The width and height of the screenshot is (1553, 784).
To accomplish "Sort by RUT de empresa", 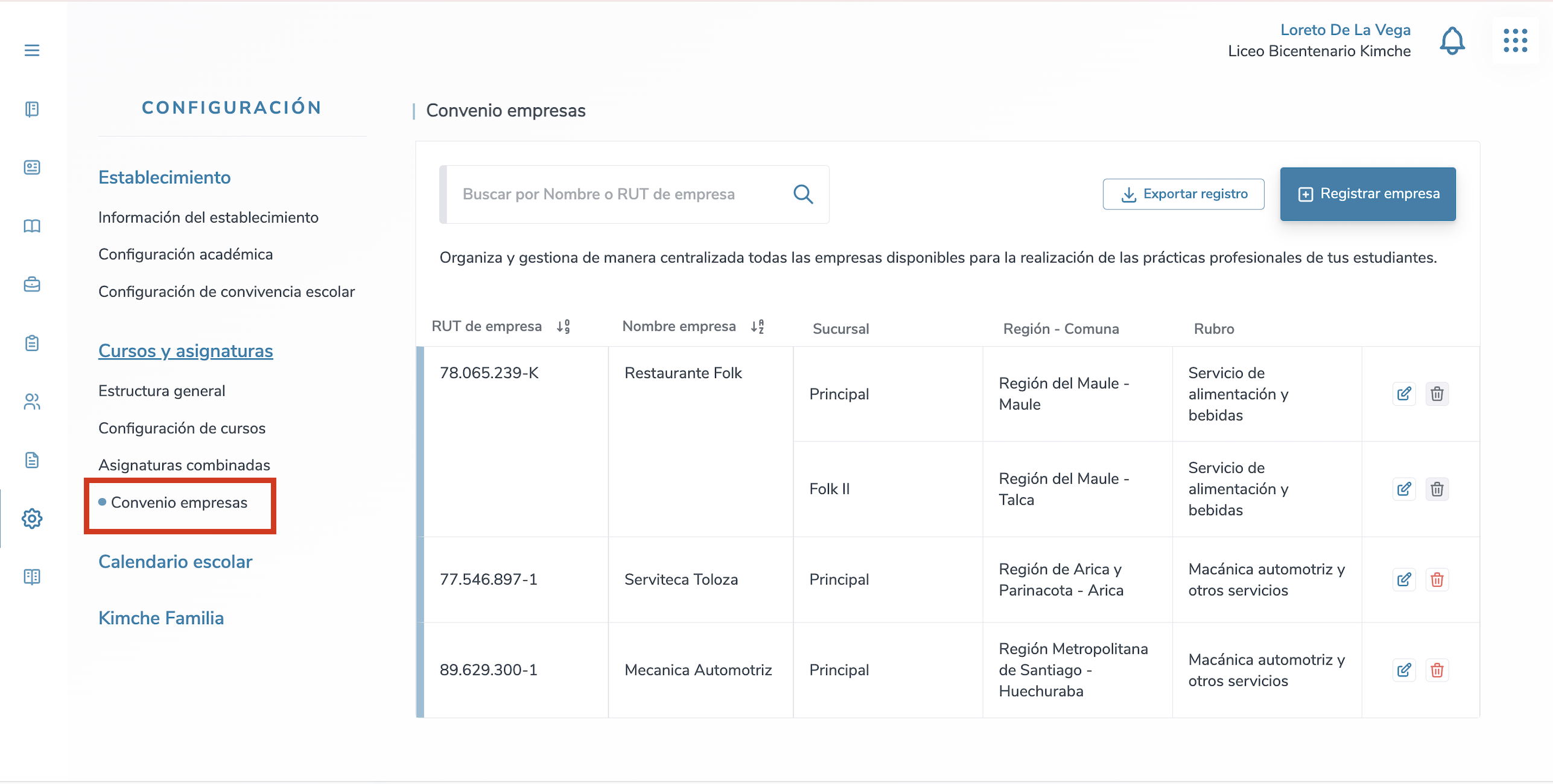I will (x=563, y=327).
